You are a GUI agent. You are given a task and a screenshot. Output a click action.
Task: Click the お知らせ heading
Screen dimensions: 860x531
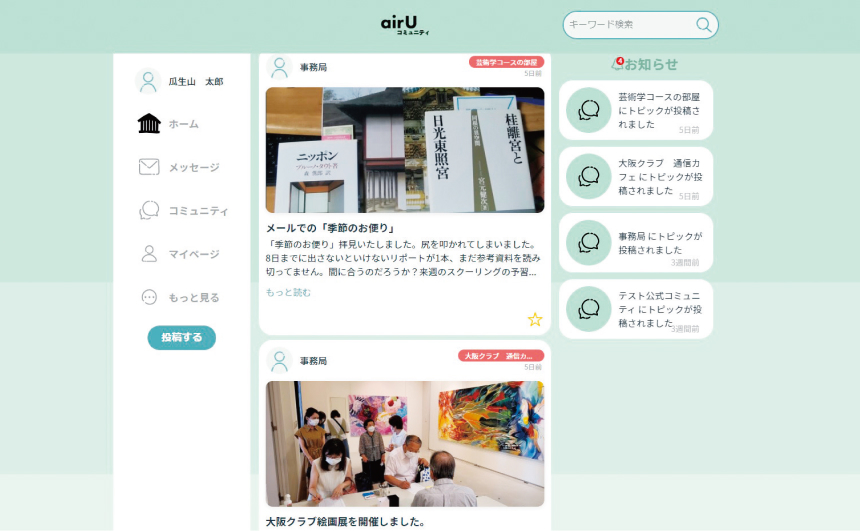651,64
